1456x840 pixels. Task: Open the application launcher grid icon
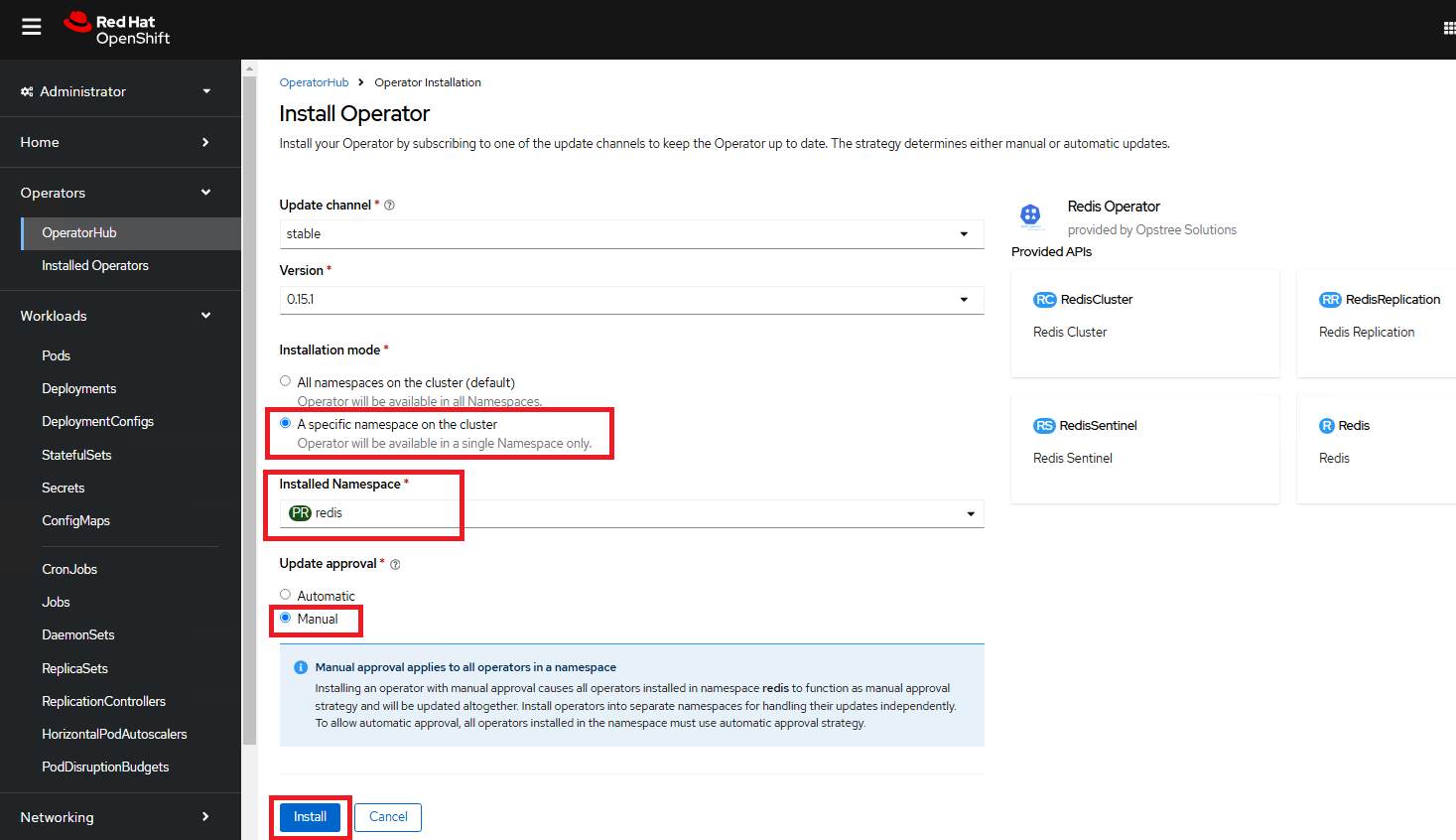(1449, 28)
